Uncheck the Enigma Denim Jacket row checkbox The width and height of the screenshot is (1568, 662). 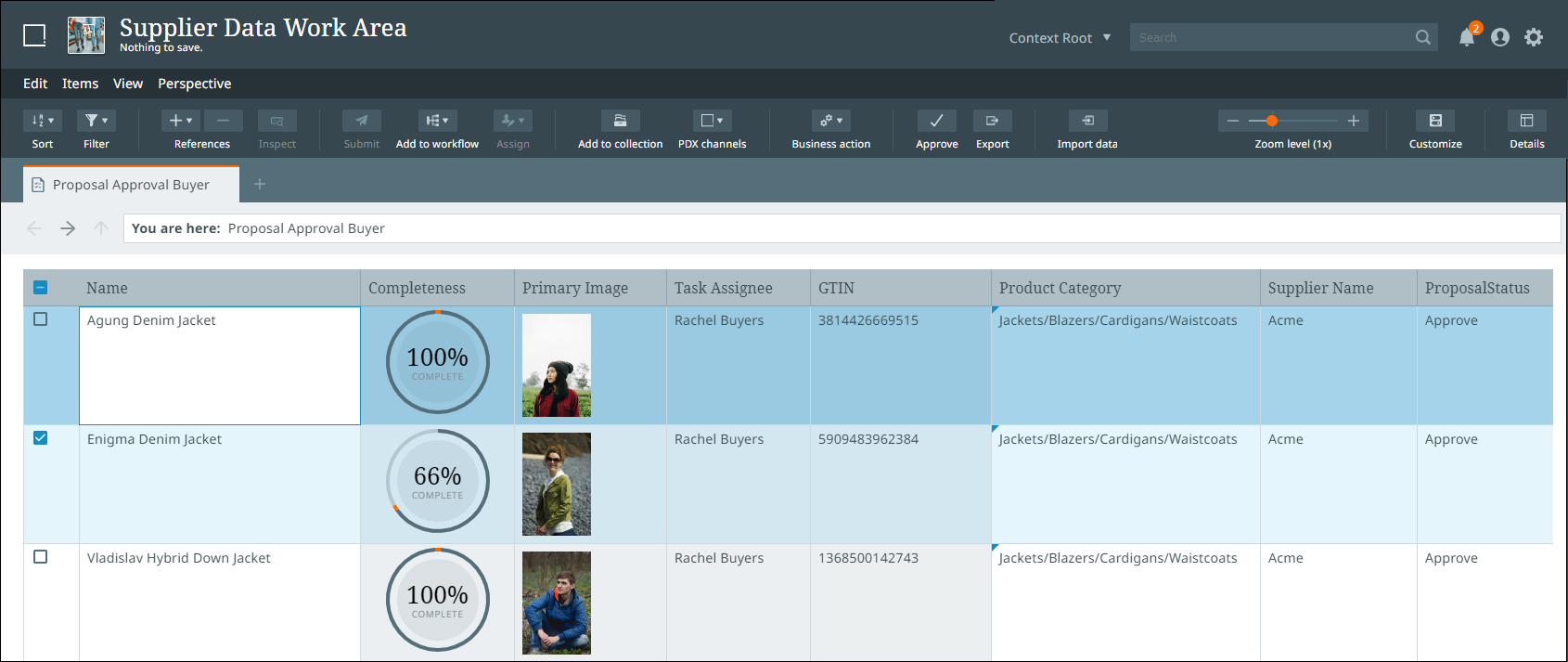41,438
